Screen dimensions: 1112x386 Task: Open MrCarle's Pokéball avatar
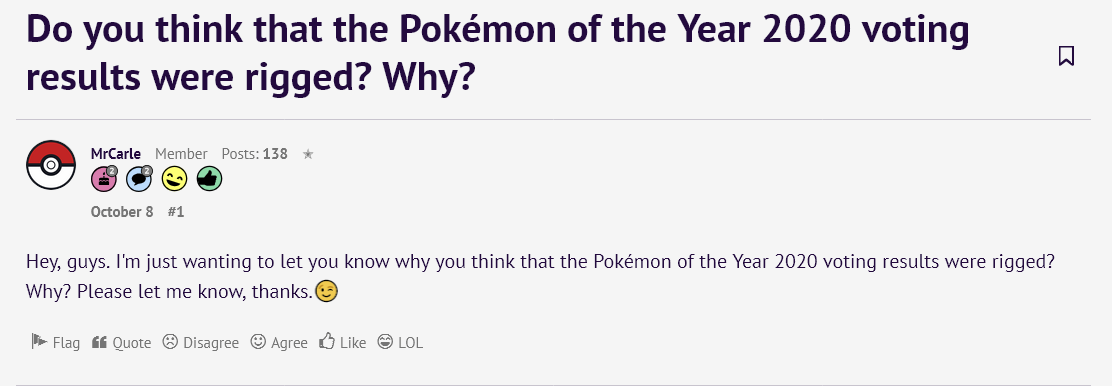51,165
